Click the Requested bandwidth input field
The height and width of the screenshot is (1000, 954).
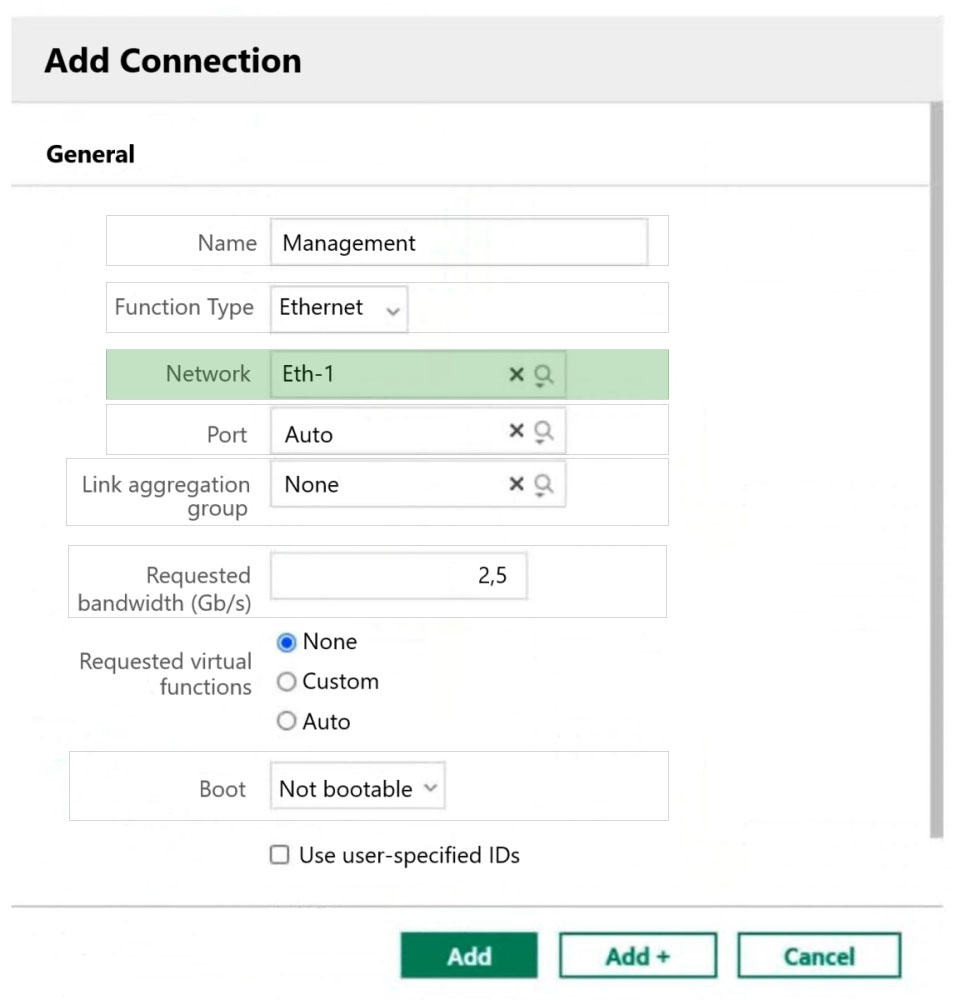pyautogui.click(x=399, y=576)
